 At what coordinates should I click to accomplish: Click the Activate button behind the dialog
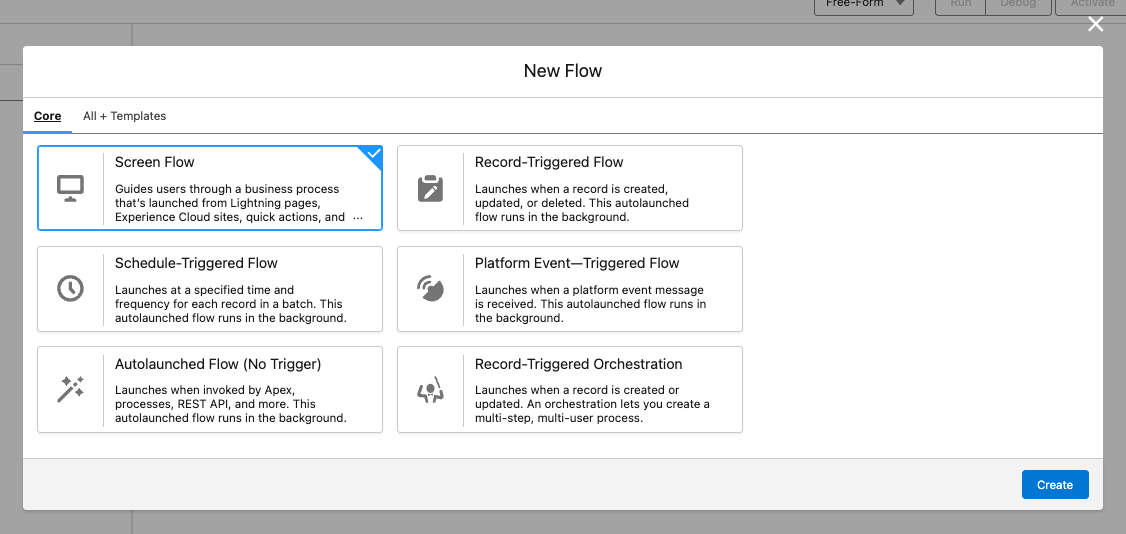click(1092, 4)
